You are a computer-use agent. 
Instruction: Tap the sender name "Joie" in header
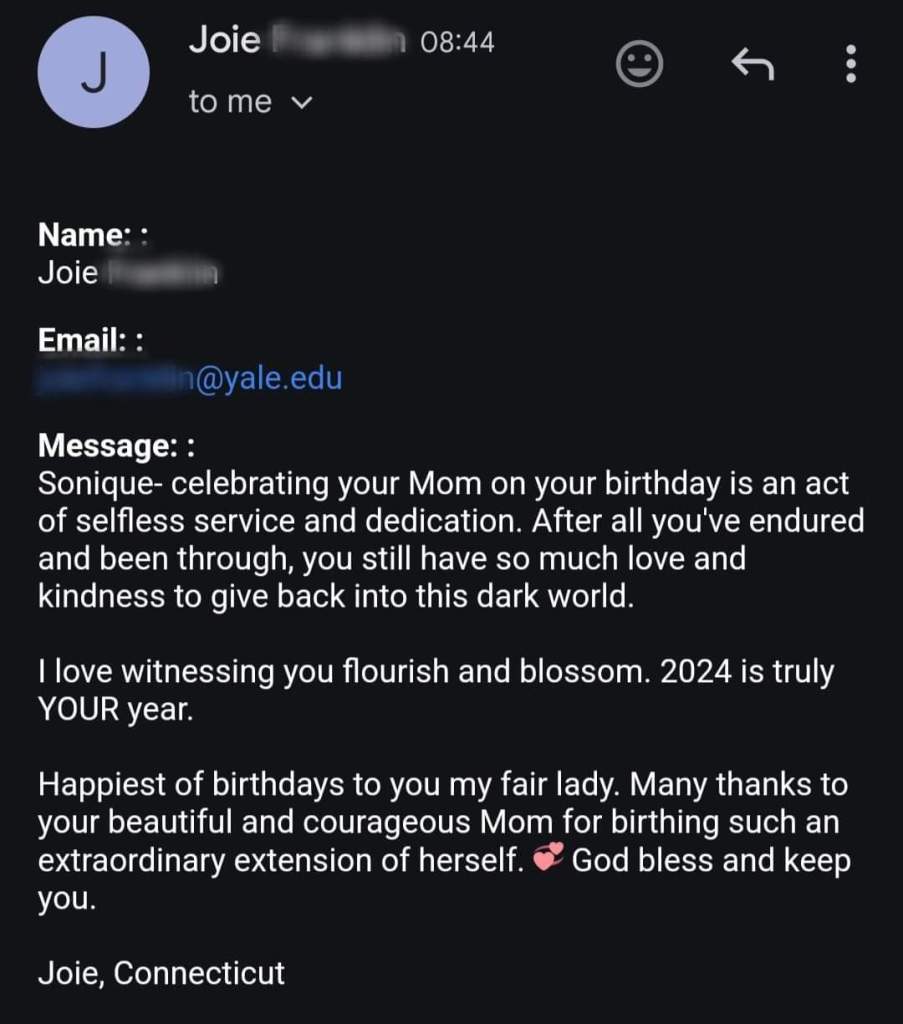[224, 41]
